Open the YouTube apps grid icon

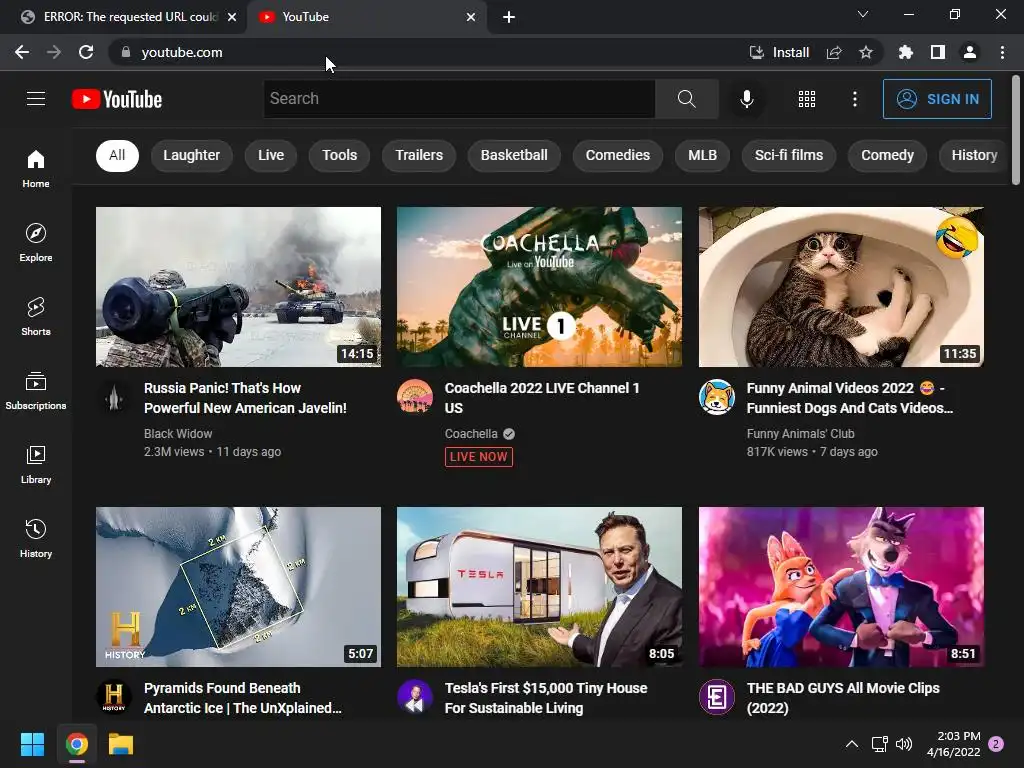807,99
